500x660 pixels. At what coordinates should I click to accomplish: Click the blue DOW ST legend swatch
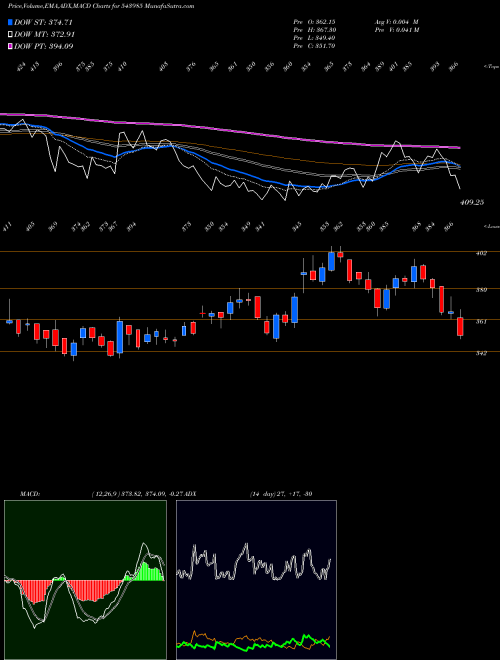10,22
